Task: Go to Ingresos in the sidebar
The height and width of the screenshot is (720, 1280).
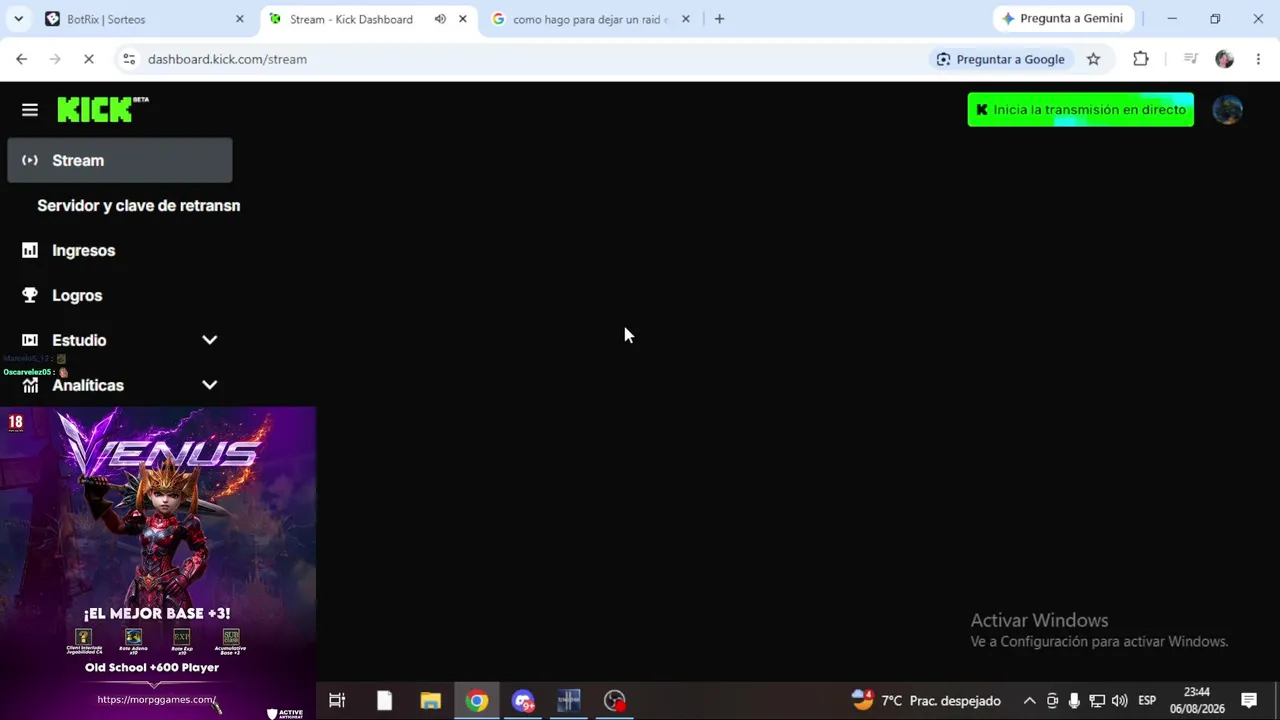Action: coord(83,250)
